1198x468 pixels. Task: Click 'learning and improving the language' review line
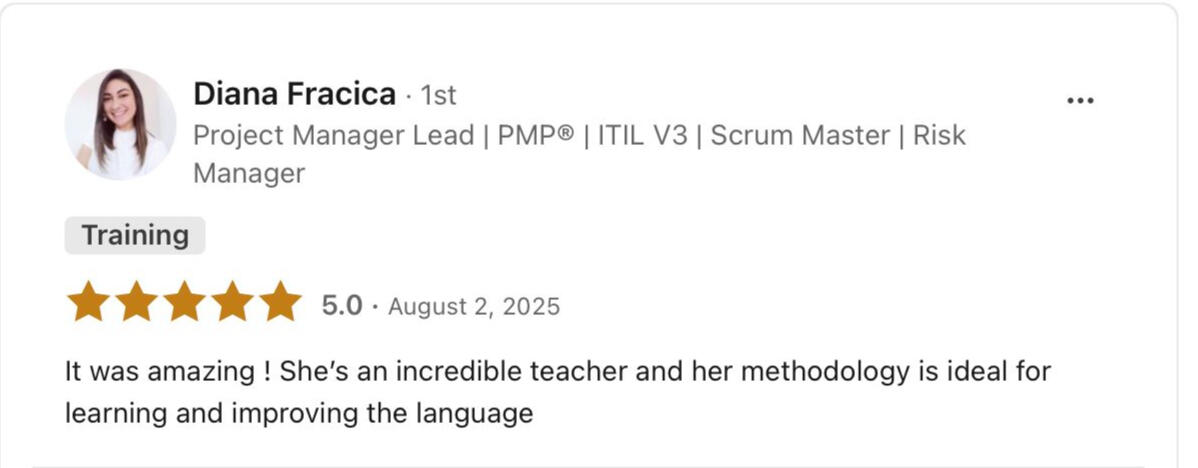[x=299, y=413]
